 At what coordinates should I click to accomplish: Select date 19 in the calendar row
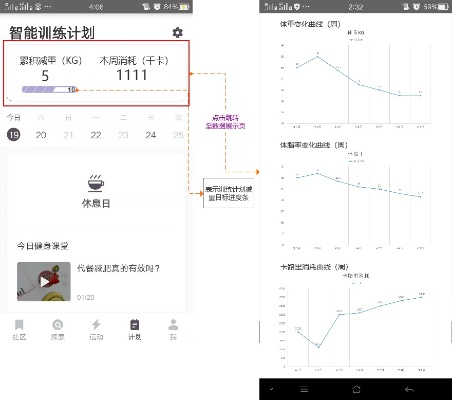tap(14, 135)
